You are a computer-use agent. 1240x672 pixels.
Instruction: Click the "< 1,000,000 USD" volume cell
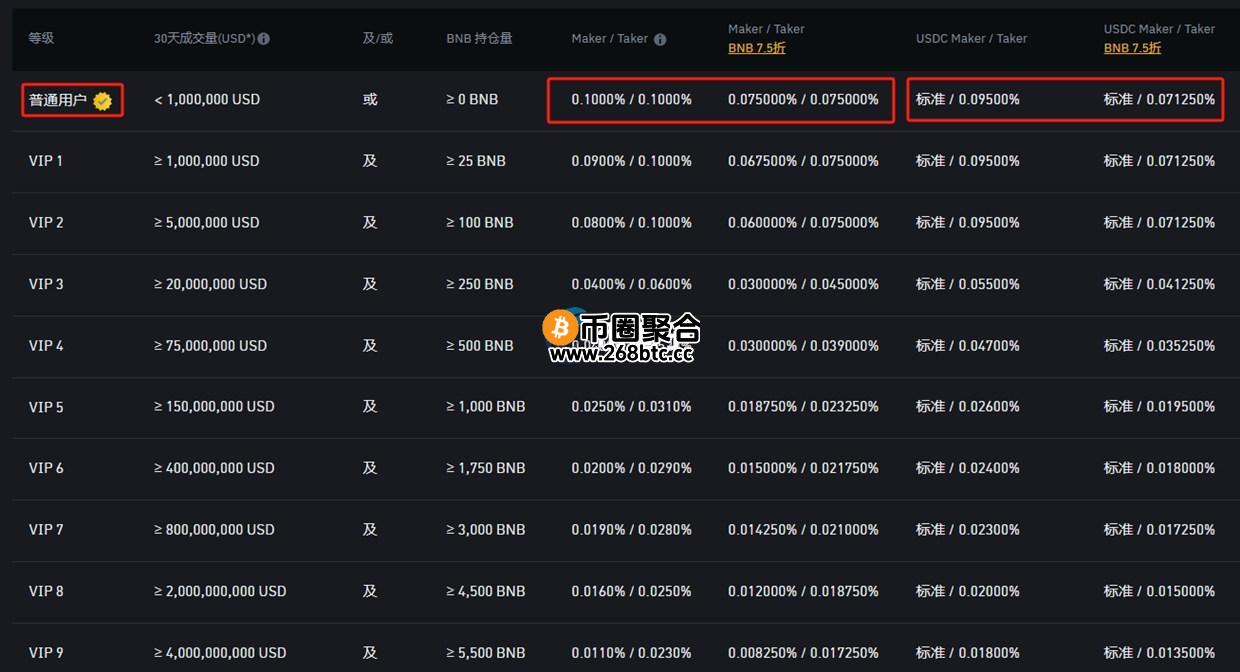pyautogui.click(x=207, y=100)
